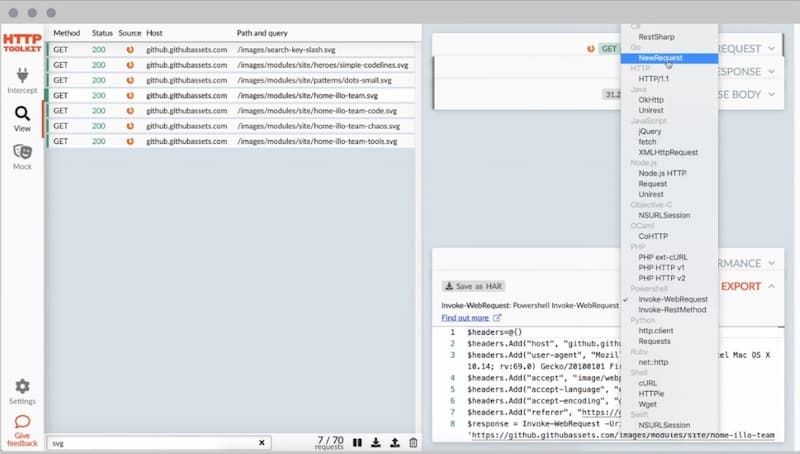Click the external link icon beside Find out more
The image size is (800, 454).
point(497,317)
